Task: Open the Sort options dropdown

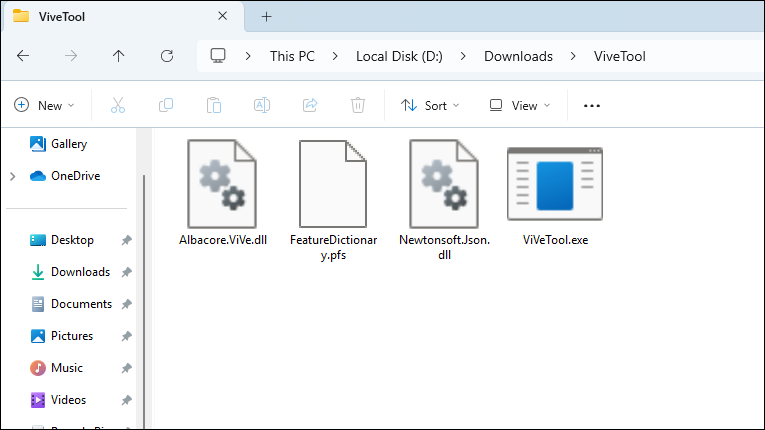Action: click(x=430, y=105)
